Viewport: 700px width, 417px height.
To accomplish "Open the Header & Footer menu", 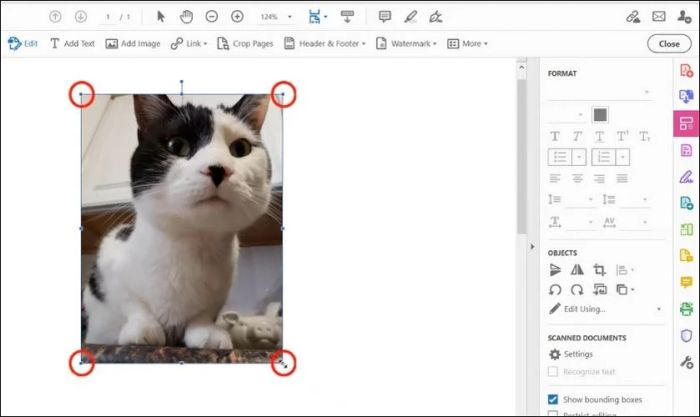I will pyautogui.click(x=325, y=43).
